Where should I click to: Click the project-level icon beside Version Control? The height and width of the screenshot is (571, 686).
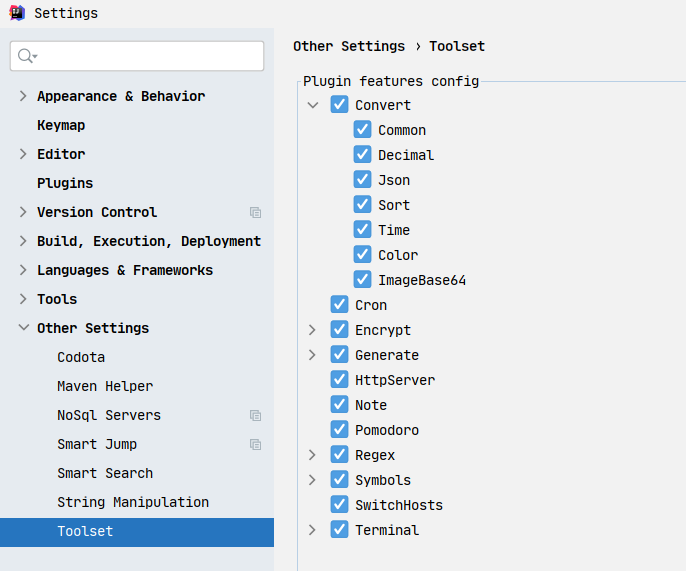[x=256, y=213]
